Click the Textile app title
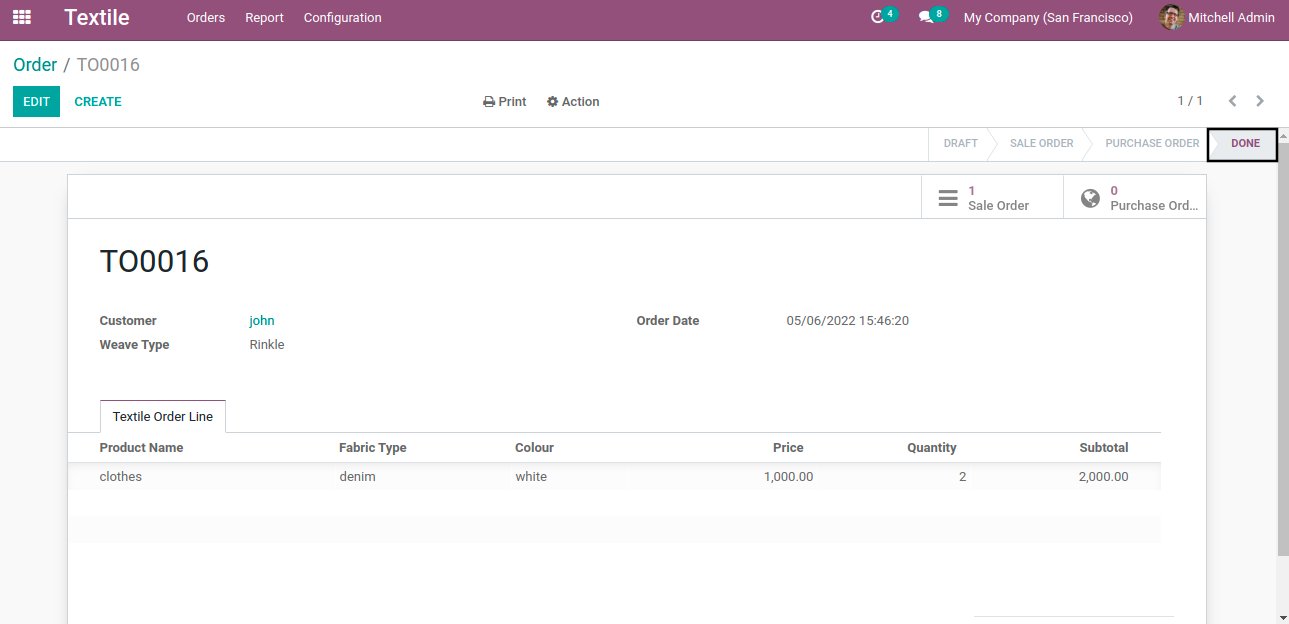 (x=97, y=17)
